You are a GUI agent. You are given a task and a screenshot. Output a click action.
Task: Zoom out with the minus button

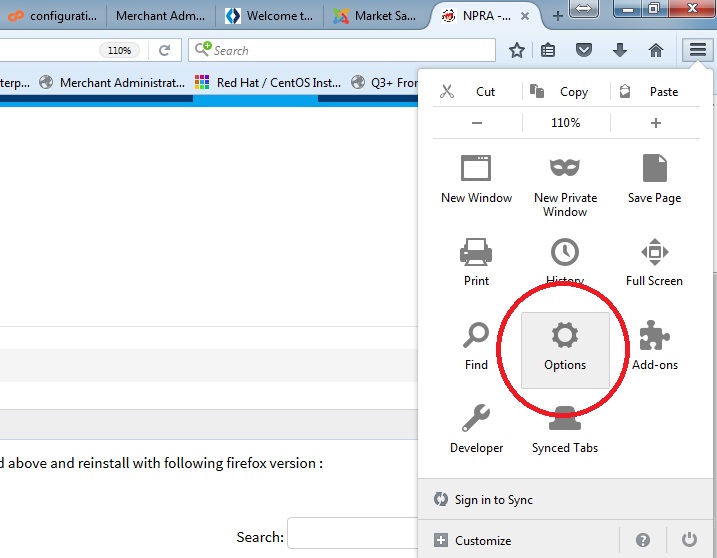(x=477, y=123)
